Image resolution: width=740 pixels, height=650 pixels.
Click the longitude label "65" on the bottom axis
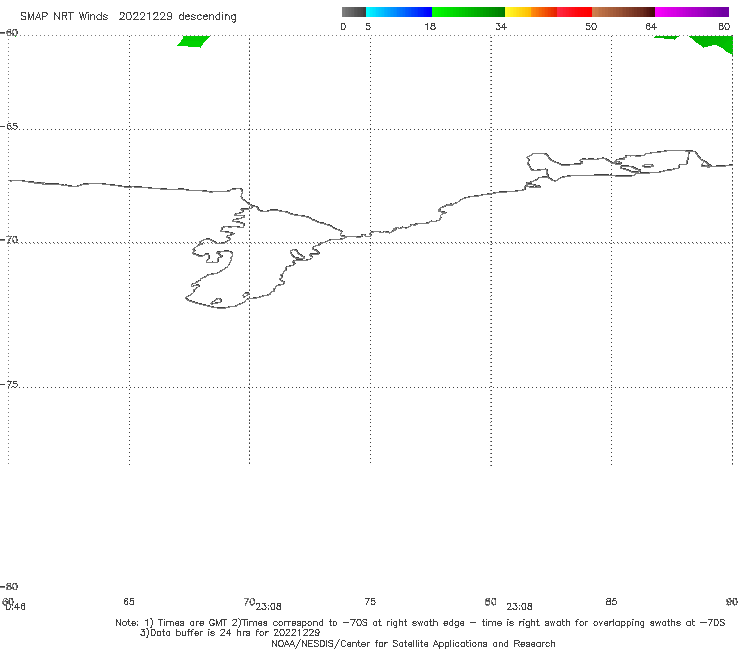(129, 601)
